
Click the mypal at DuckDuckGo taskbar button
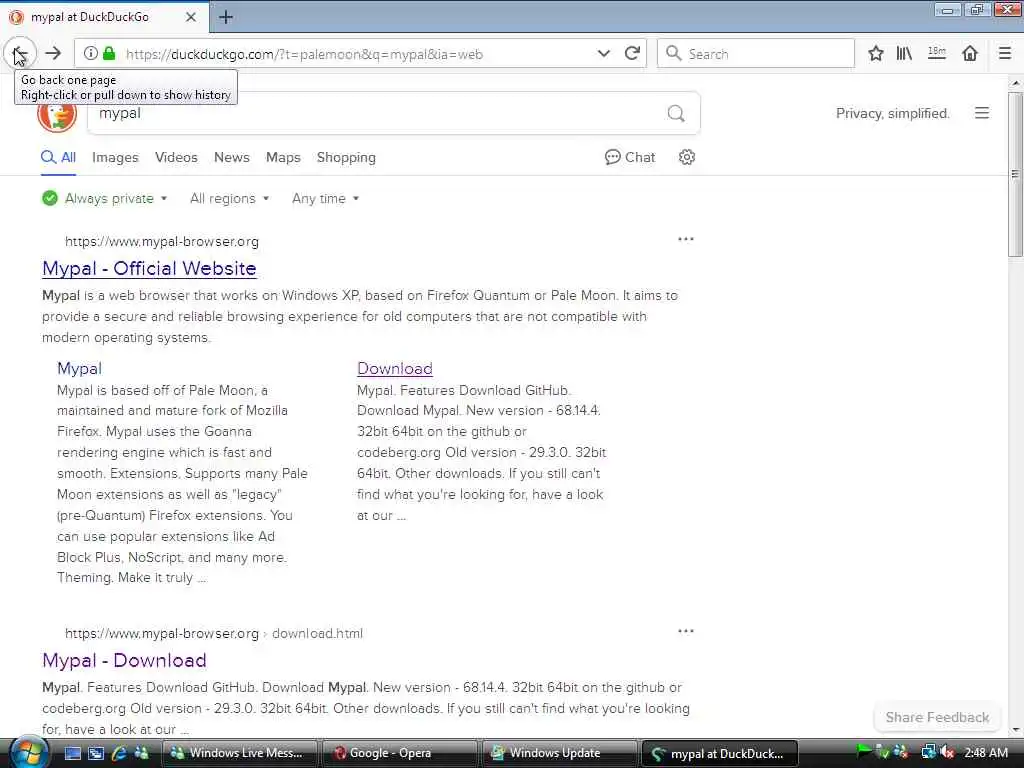point(720,754)
